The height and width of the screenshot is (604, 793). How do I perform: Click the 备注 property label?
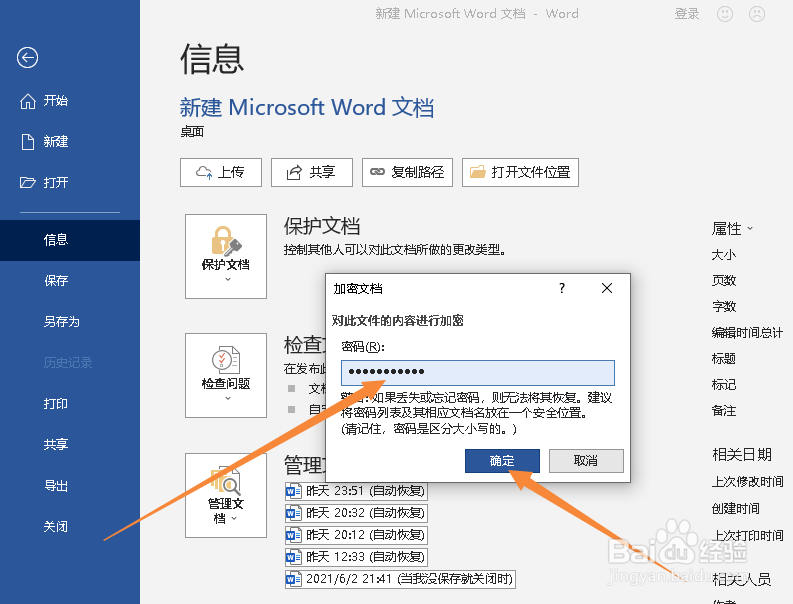(724, 411)
